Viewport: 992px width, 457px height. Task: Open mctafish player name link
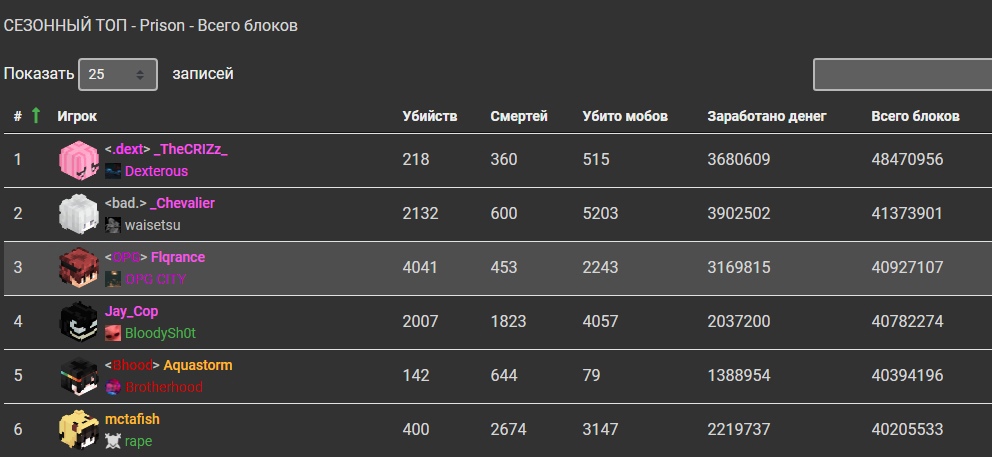tap(132, 419)
